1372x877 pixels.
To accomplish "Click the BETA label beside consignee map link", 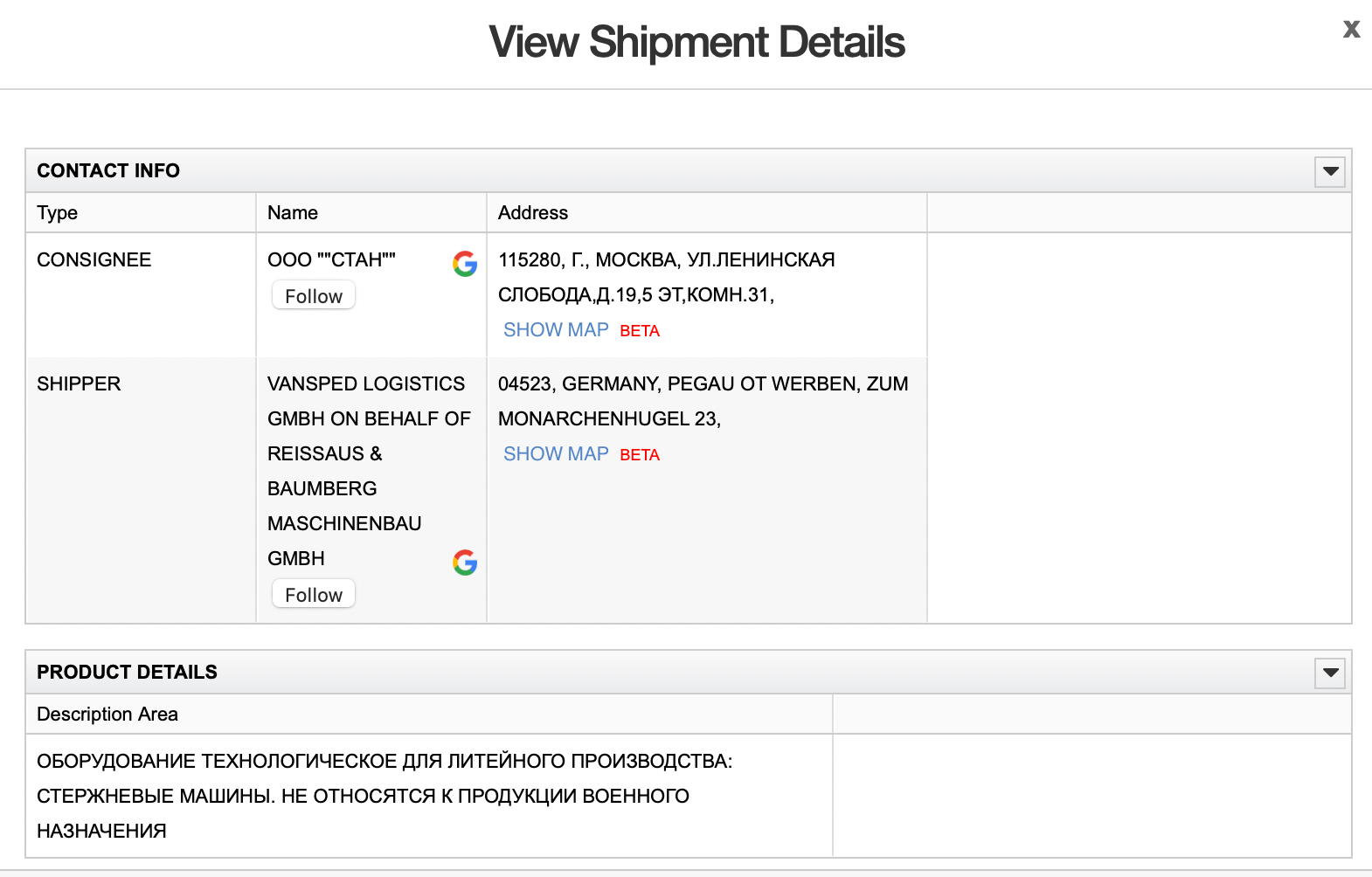I will 640,331.
